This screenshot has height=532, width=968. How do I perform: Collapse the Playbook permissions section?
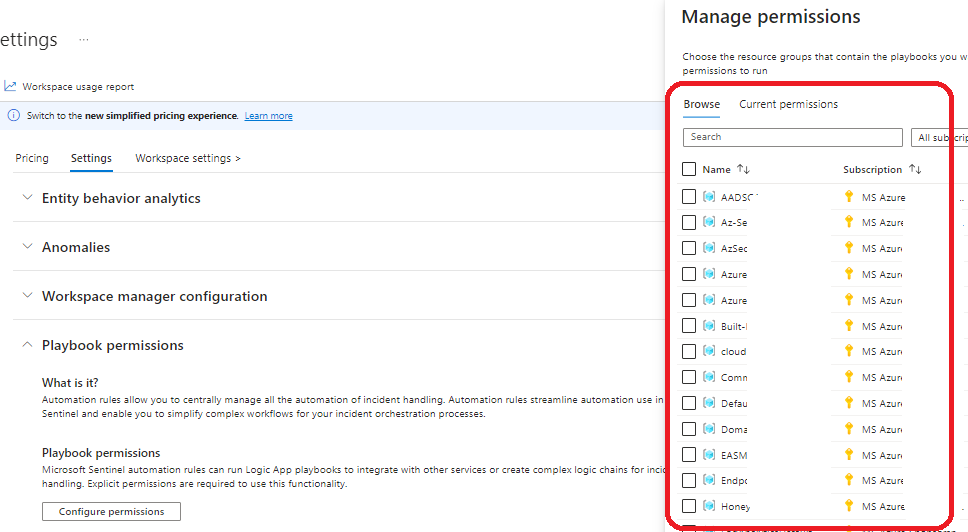coord(27,344)
